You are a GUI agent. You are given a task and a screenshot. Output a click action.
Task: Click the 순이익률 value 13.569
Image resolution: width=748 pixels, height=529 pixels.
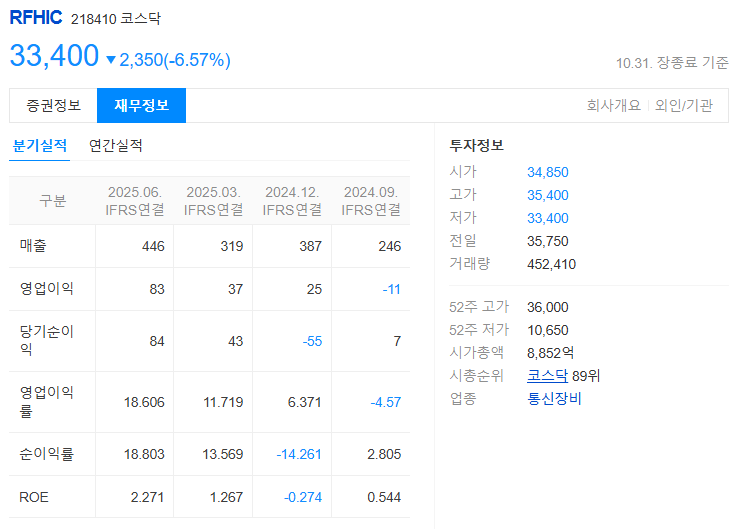click(x=223, y=454)
